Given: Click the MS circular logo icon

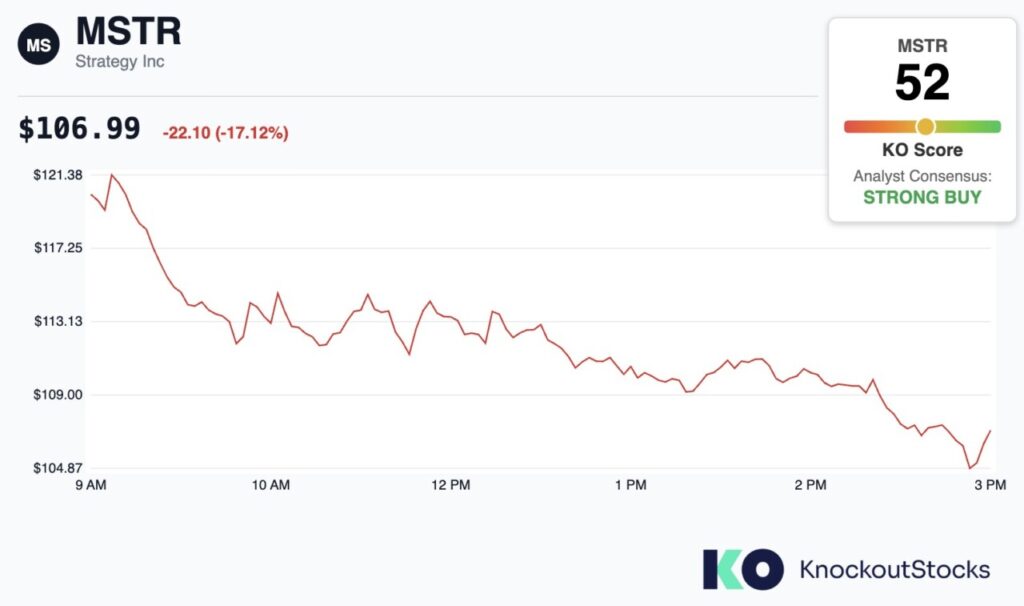Looking at the screenshot, I should pos(38,45).
